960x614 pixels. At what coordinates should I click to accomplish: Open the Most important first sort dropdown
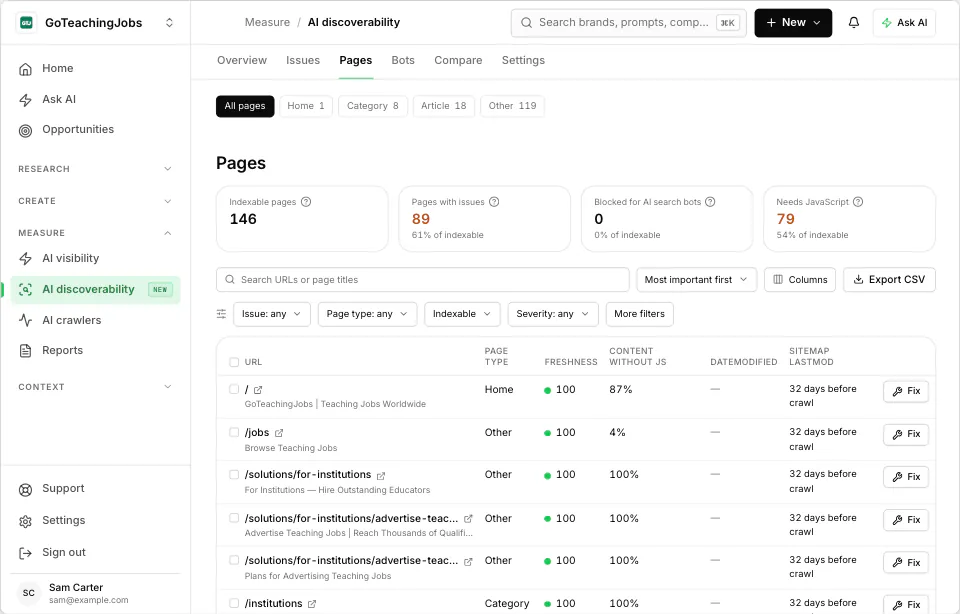point(696,280)
